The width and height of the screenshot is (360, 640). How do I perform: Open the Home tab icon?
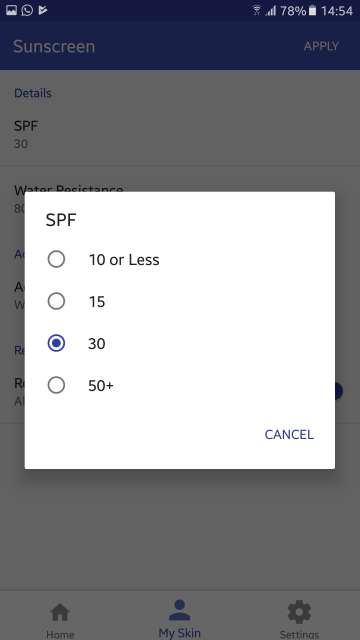pyautogui.click(x=60, y=613)
